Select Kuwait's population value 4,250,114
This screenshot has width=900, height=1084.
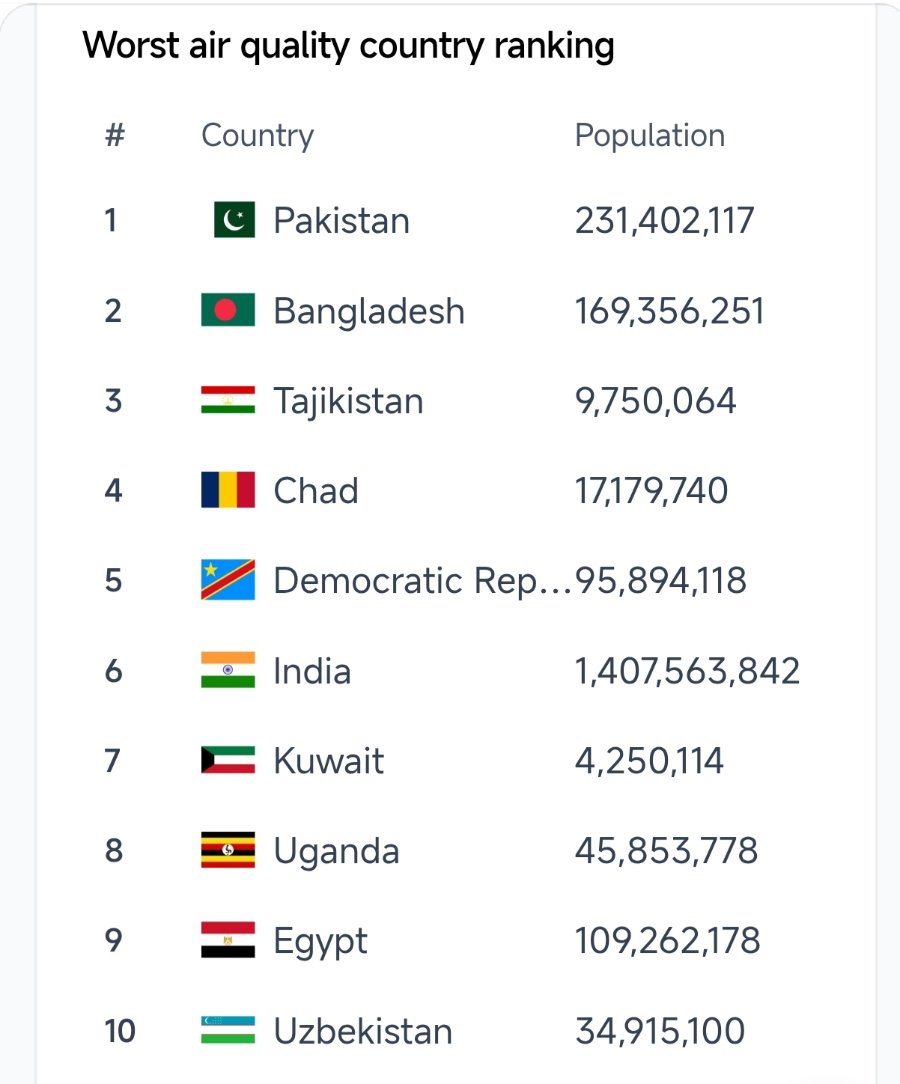649,760
